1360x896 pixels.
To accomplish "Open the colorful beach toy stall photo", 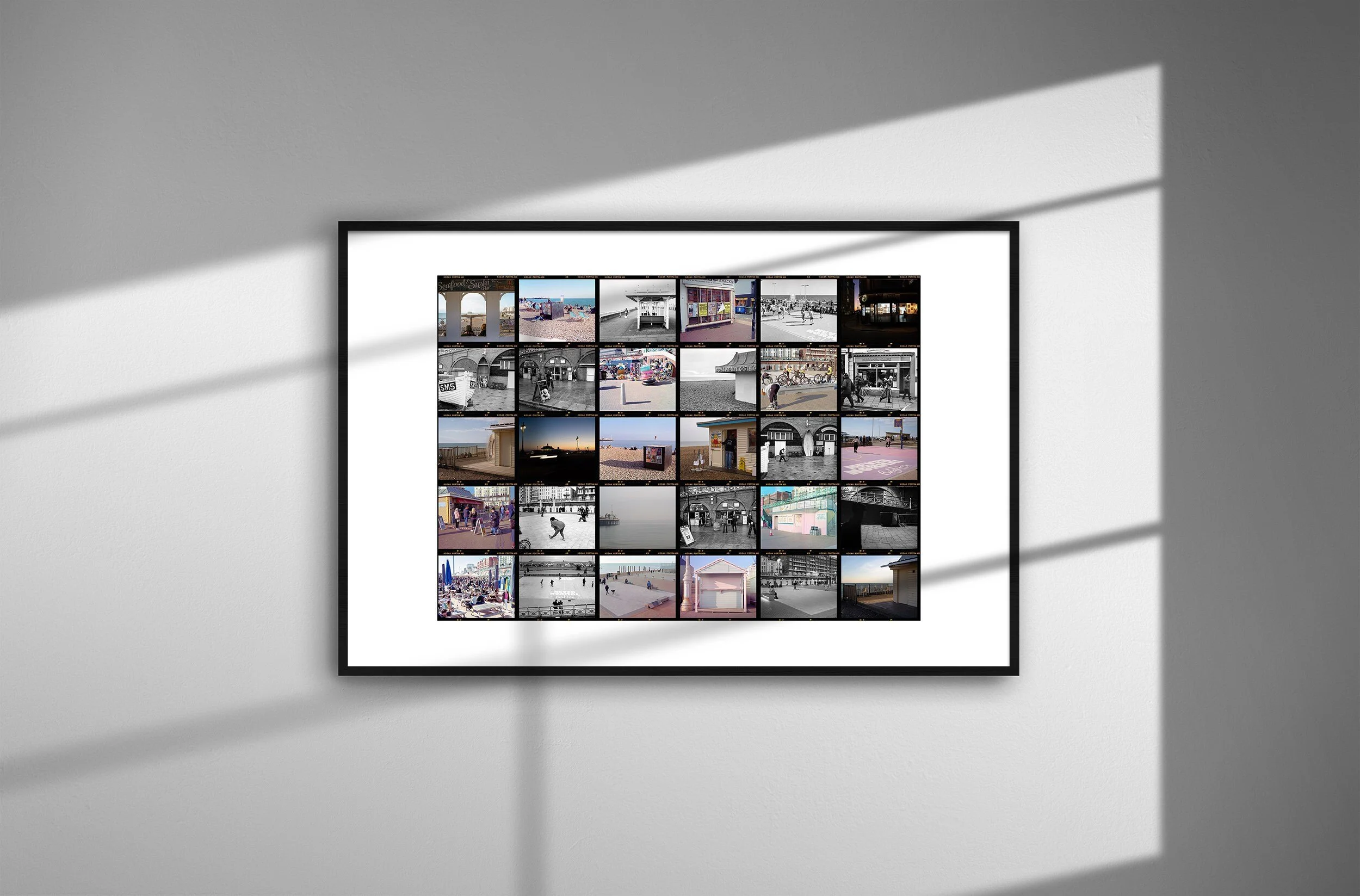I will coord(637,379).
